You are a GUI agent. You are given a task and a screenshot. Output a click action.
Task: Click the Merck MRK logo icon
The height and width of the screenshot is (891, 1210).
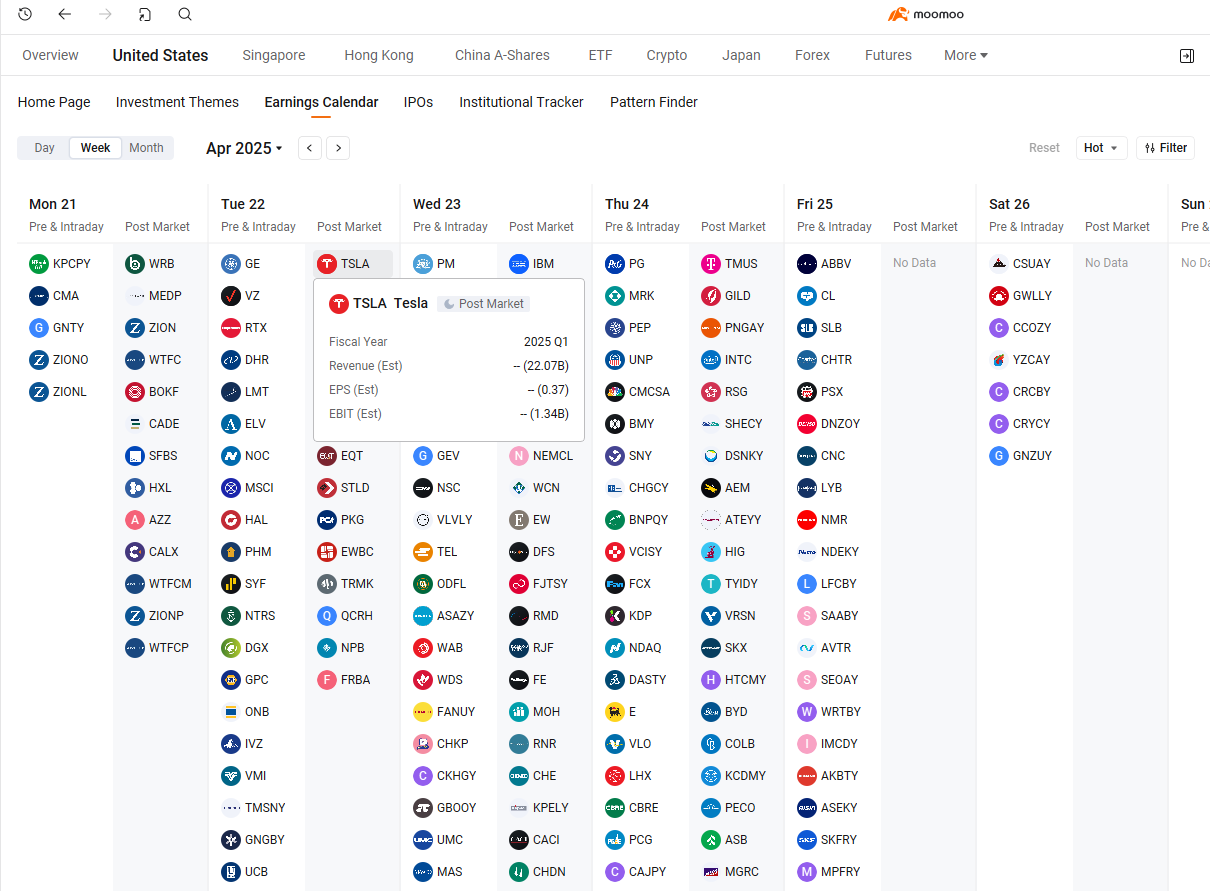click(x=615, y=296)
